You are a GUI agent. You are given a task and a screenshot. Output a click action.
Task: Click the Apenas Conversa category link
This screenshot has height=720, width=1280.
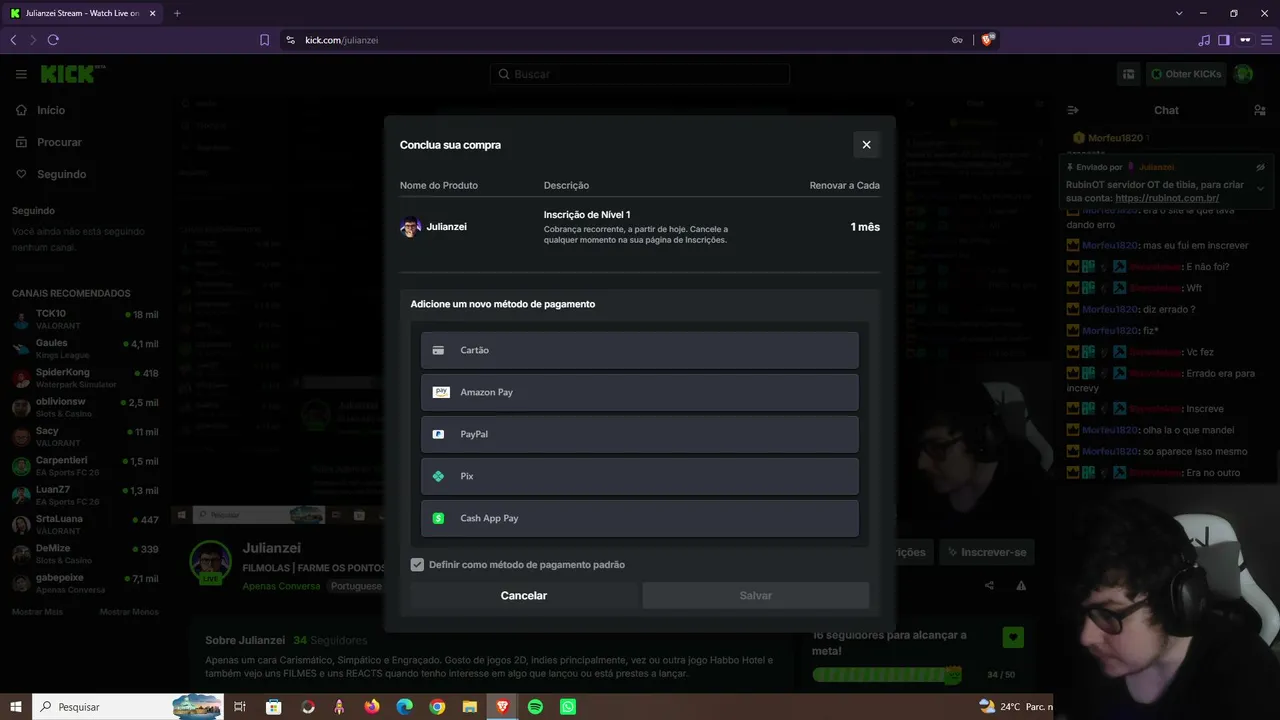coord(281,586)
